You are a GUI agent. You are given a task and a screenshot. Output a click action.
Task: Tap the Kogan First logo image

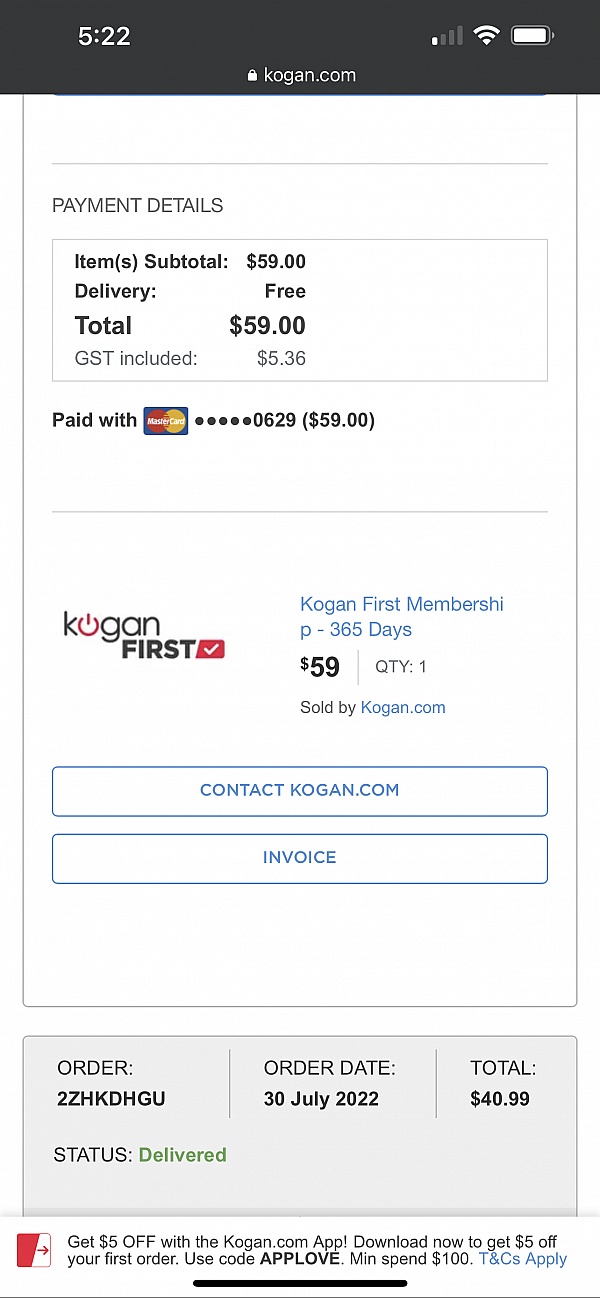[x=144, y=636]
